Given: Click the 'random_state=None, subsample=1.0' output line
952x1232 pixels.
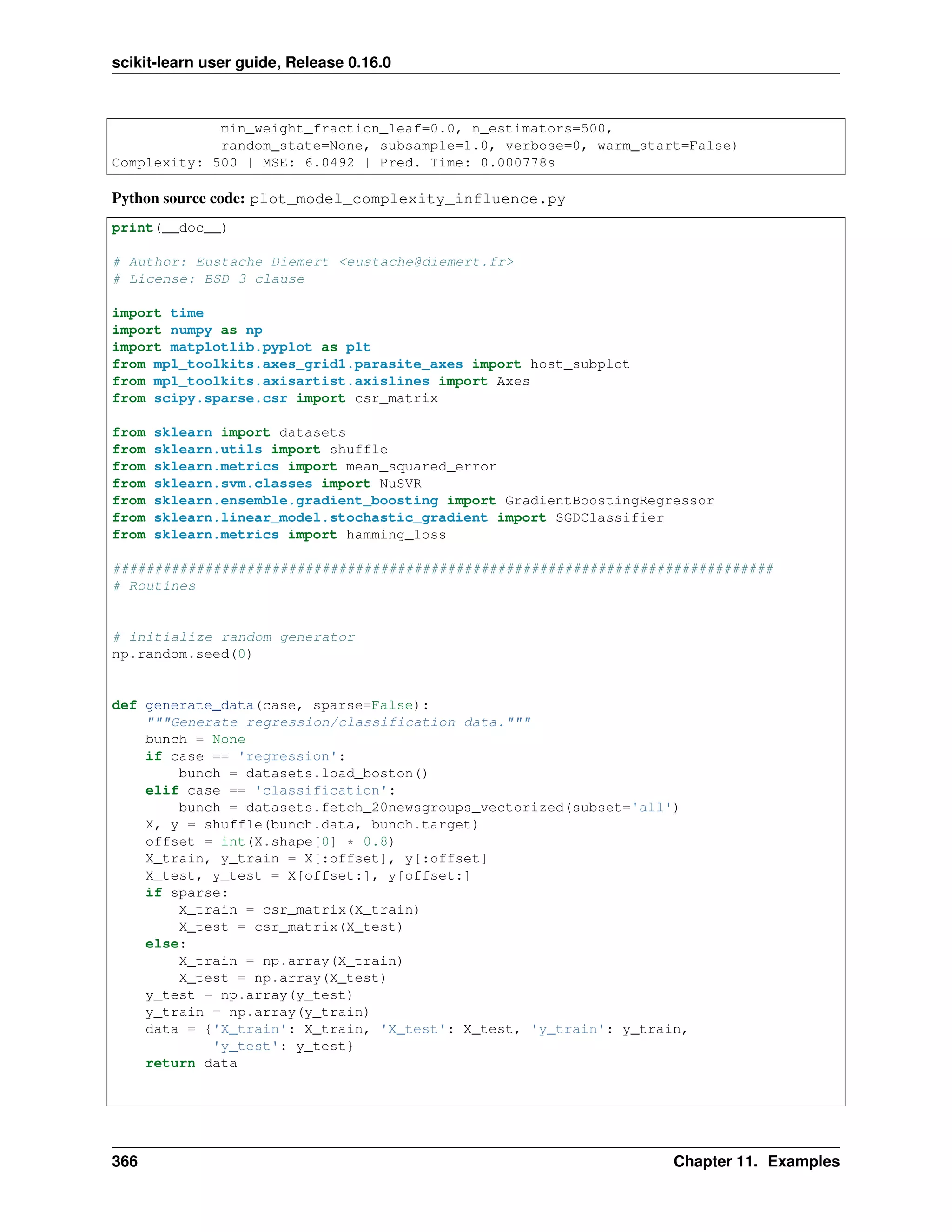Looking at the screenshot, I should [479, 146].
